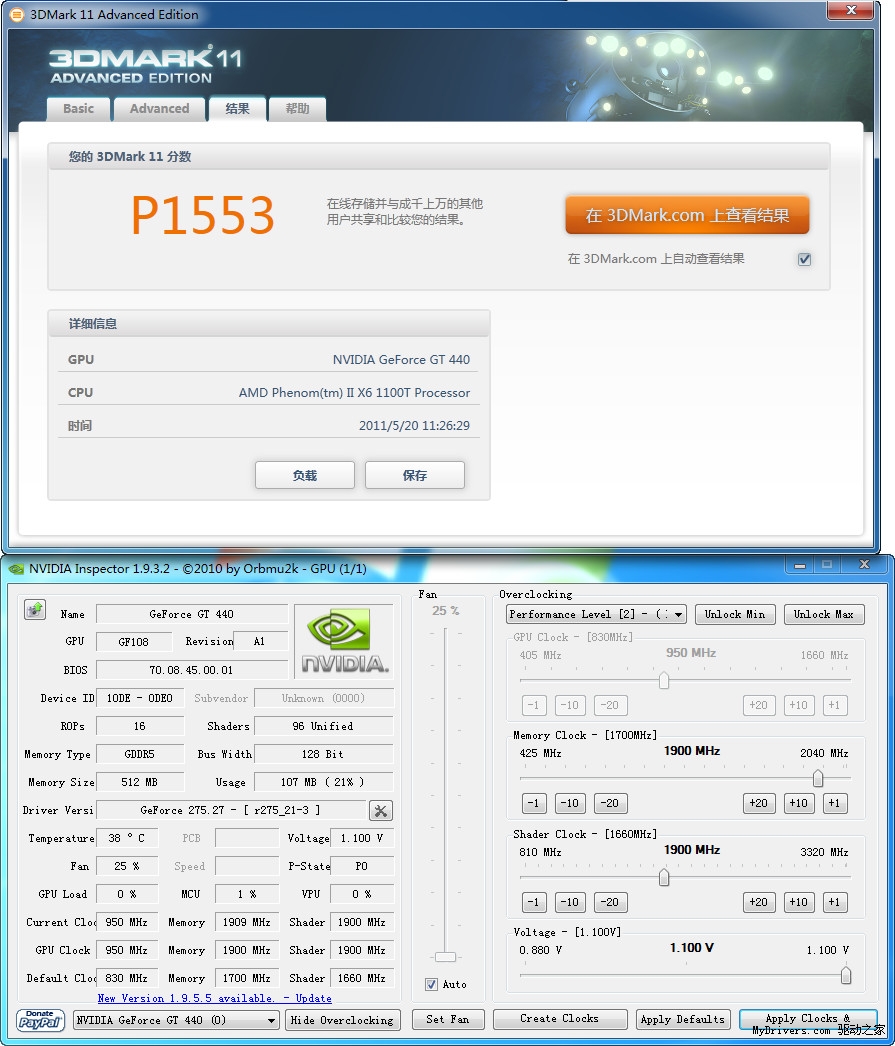Increase Shader Clock by 10 MHz
895x1046 pixels.
(x=799, y=903)
